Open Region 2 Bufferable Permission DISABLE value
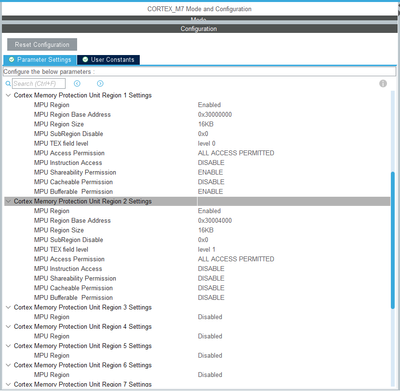The height and width of the screenshot is (392, 400). (x=211, y=298)
